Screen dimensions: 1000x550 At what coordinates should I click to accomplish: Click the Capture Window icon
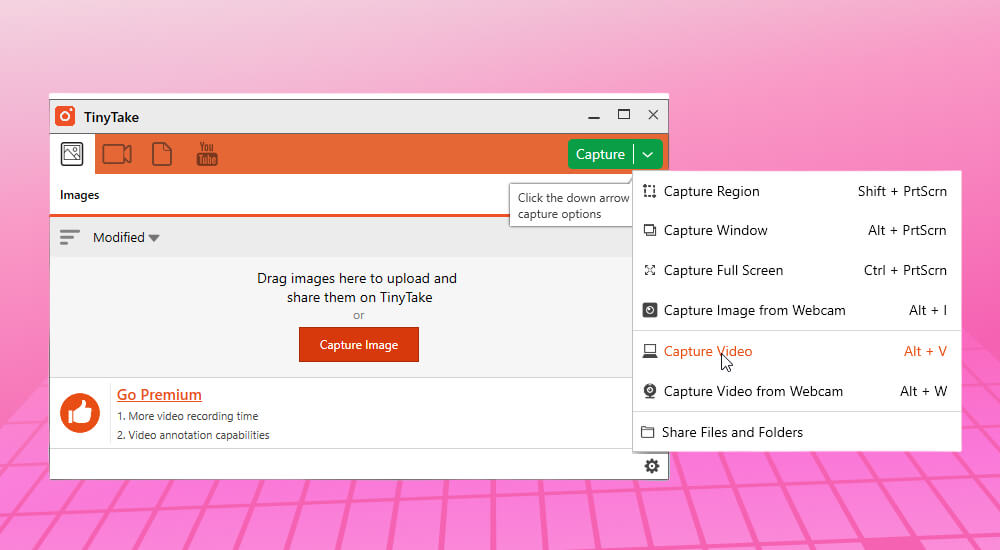pyautogui.click(x=649, y=230)
